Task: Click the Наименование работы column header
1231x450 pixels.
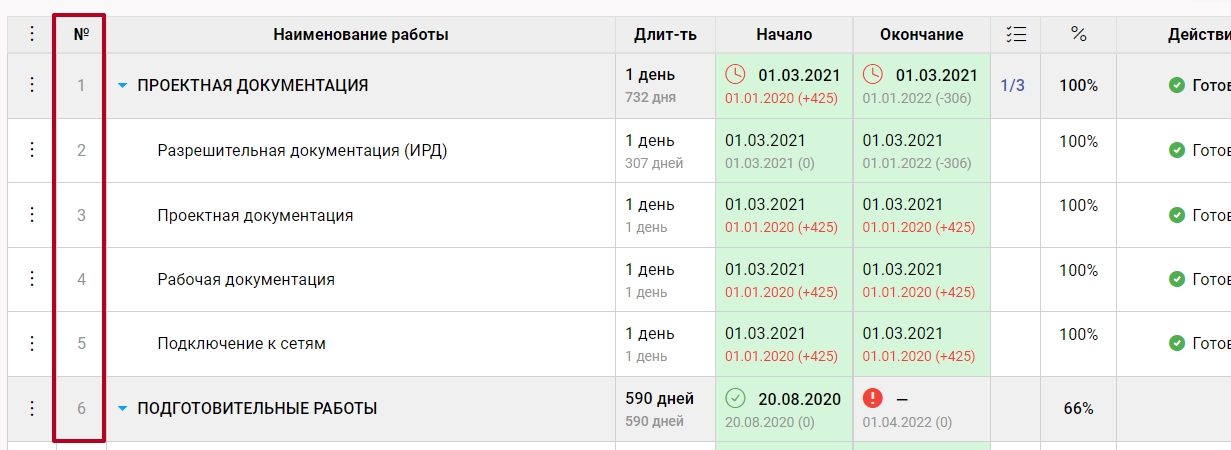Action: coord(360,34)
